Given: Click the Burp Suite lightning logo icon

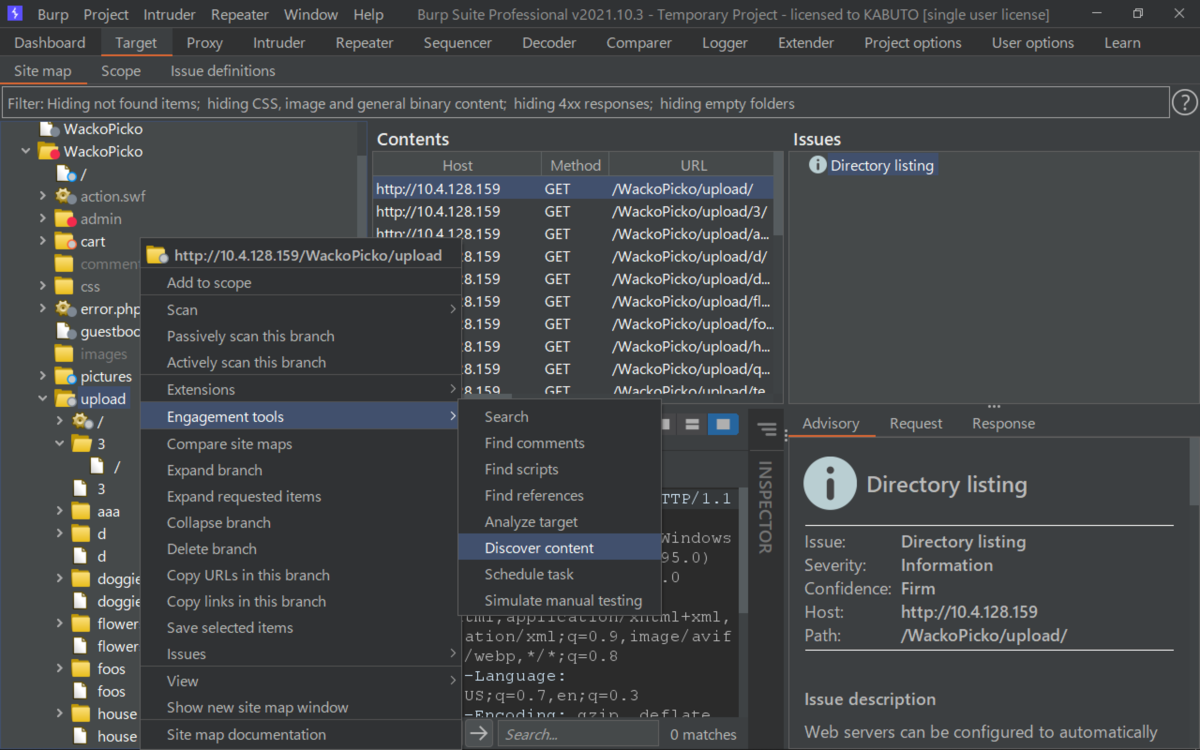Looking at the screenshot, I should point(15,14).
